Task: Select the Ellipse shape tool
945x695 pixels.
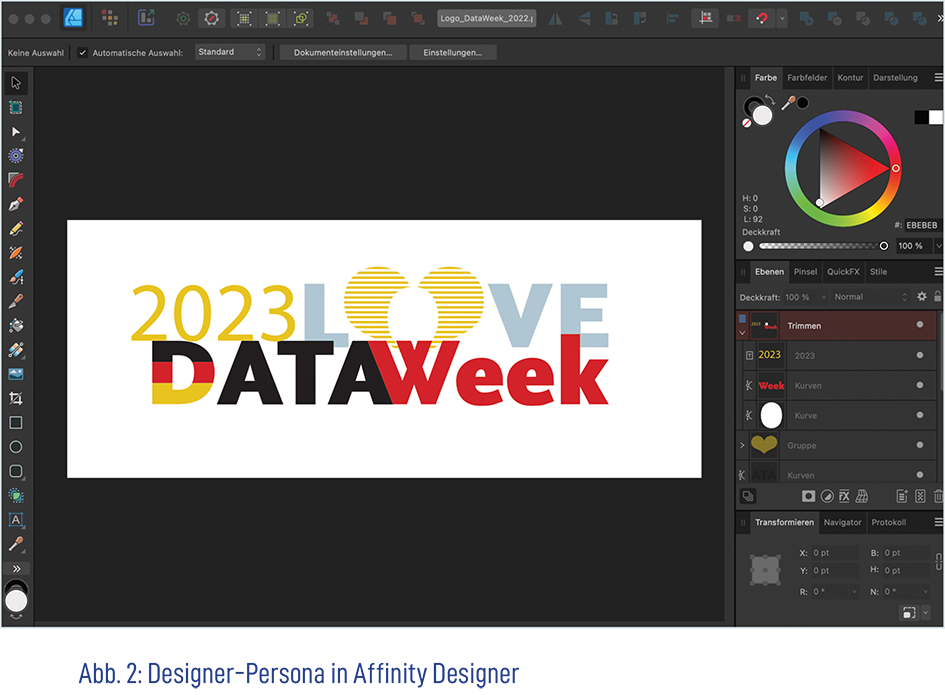Action: coord(16,447)
